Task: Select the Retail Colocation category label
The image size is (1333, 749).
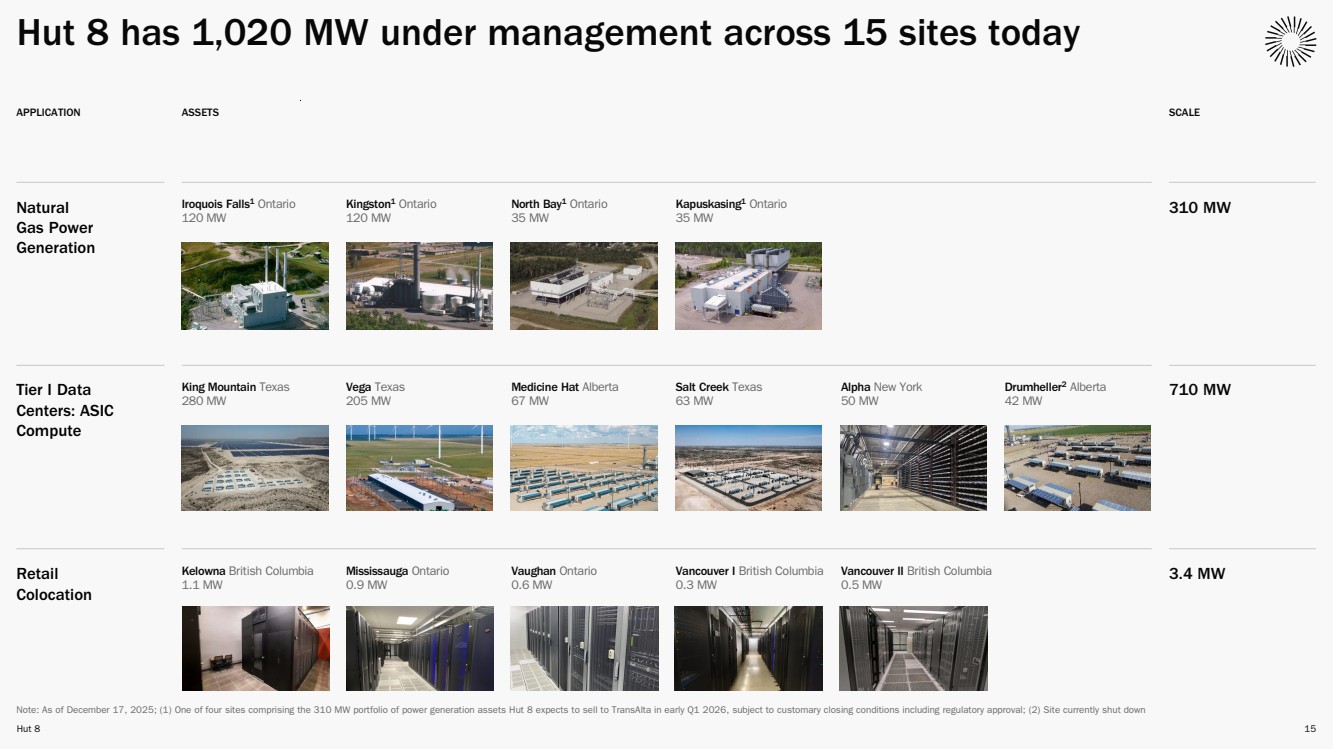Action: click(x=54, y=584)
